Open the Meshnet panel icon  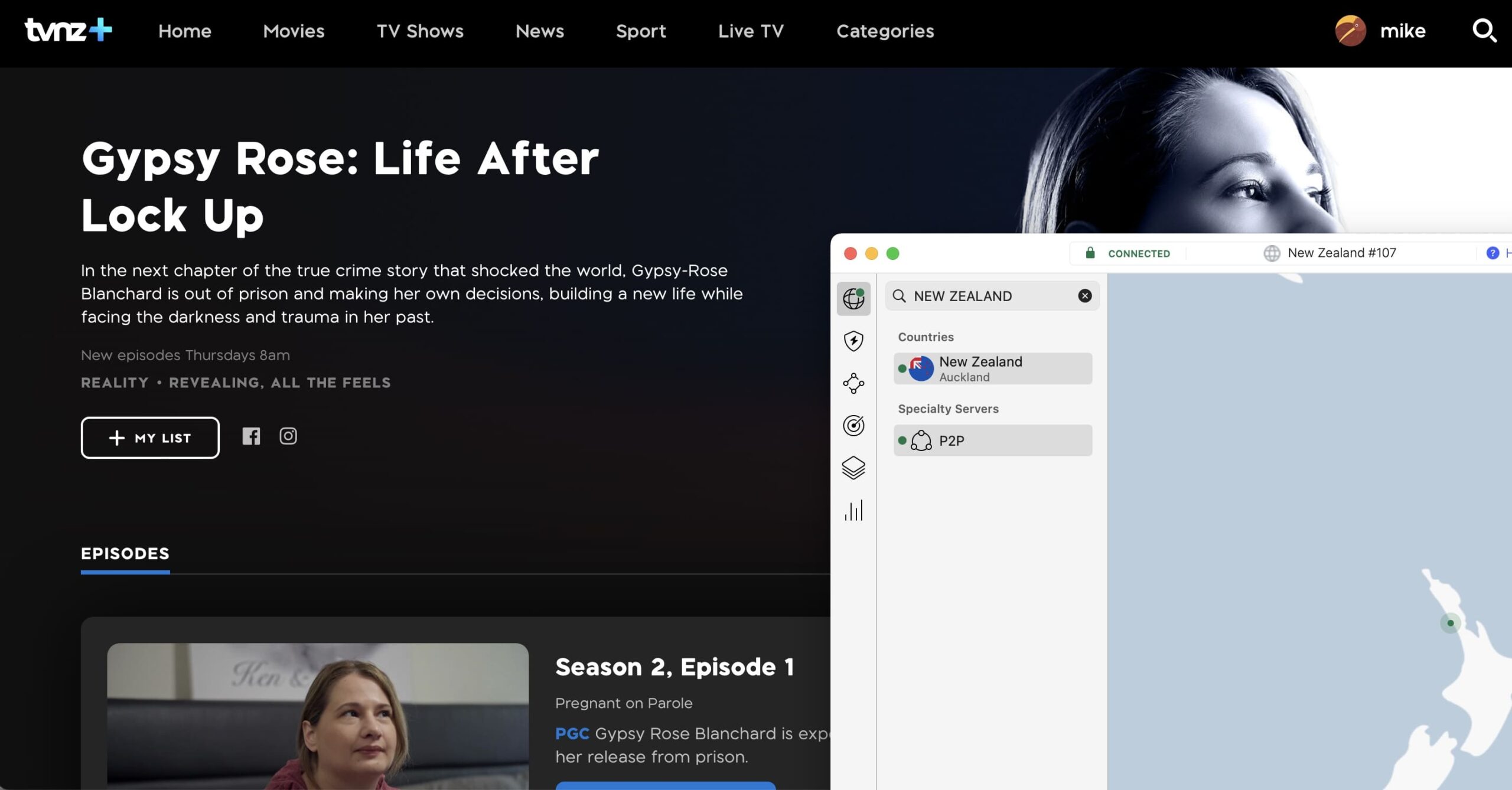(853, 384)
